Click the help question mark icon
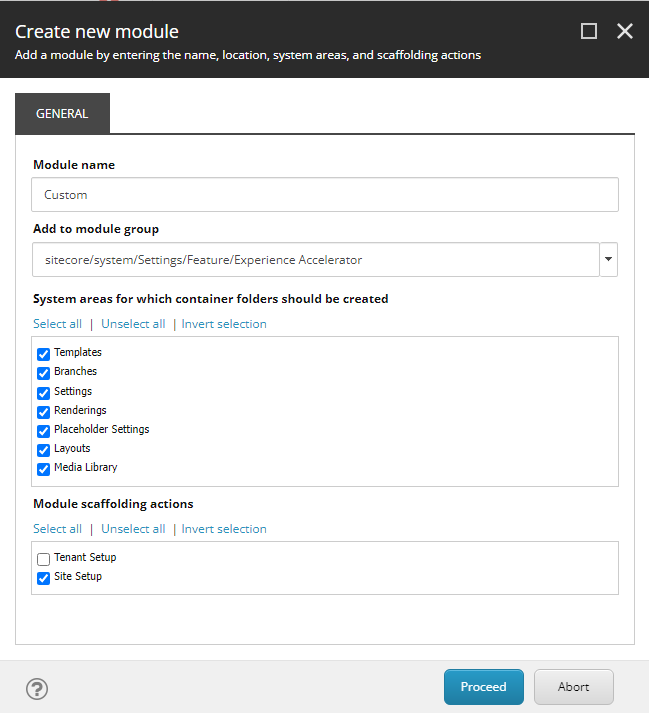The image size is (649, 713). [37, 688]
